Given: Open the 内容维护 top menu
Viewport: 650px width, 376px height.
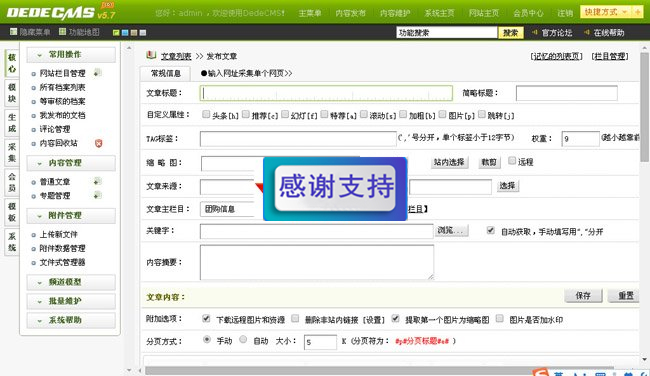Looking at the screenshot, I should (x=395, y=13).
